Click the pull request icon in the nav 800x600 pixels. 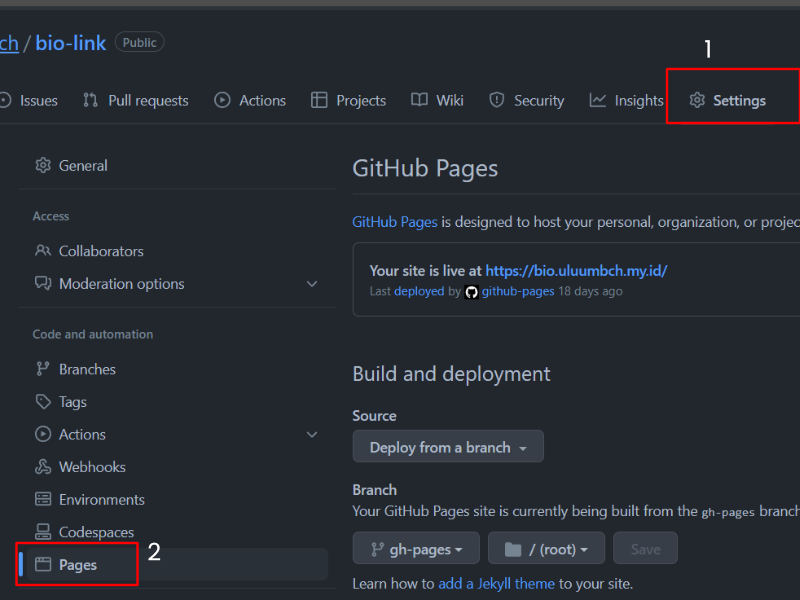[90, 100]
